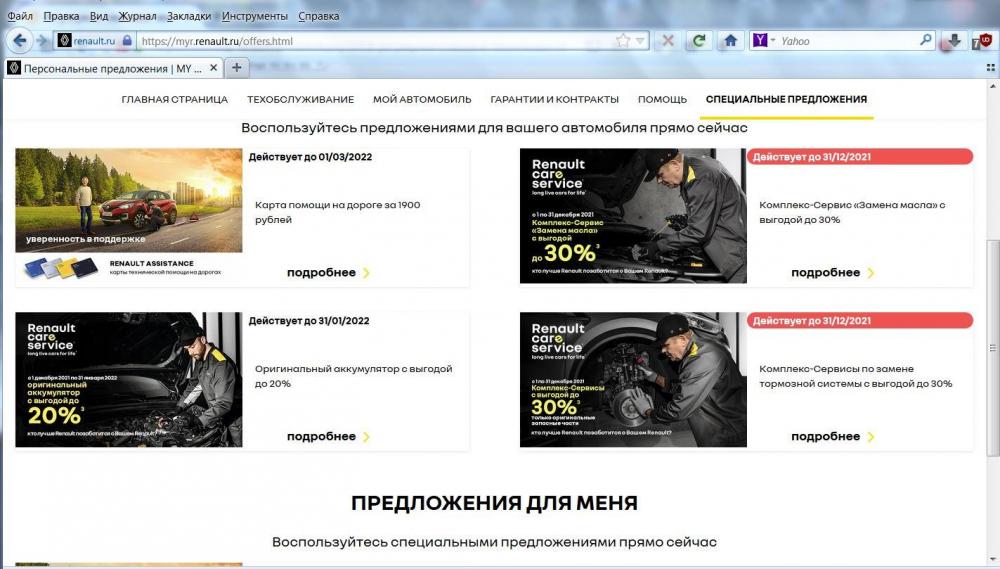
Task: Click the vertical scrollbar thumb
Action: pos(992,348)
